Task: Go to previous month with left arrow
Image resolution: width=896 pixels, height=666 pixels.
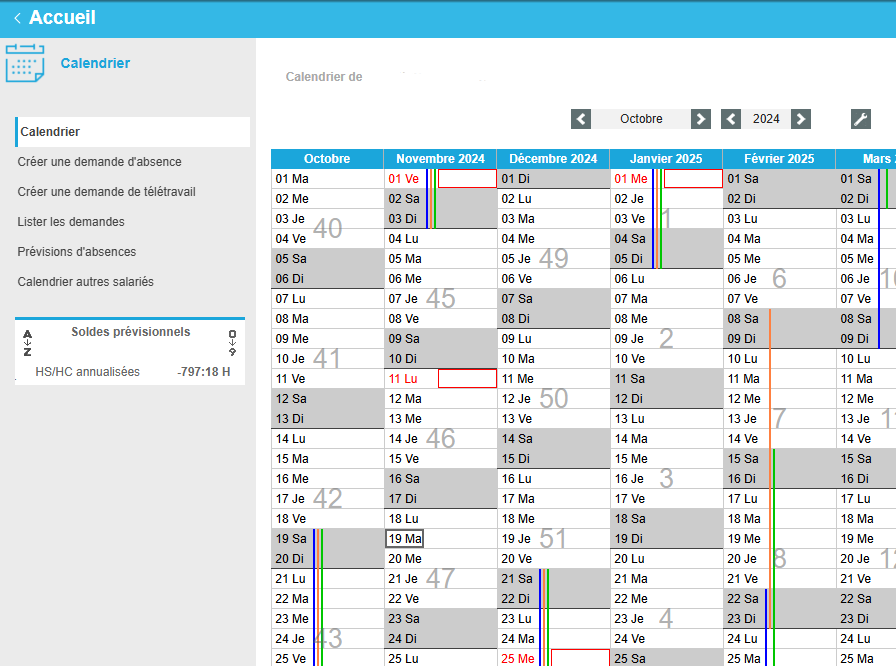Action: pos(581,119)
